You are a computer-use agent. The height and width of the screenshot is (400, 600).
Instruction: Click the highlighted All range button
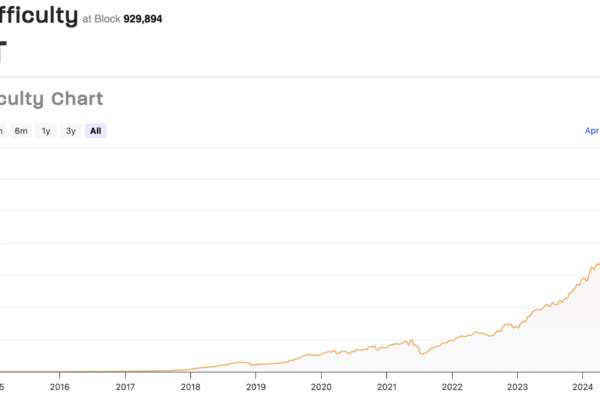point(95,131)
